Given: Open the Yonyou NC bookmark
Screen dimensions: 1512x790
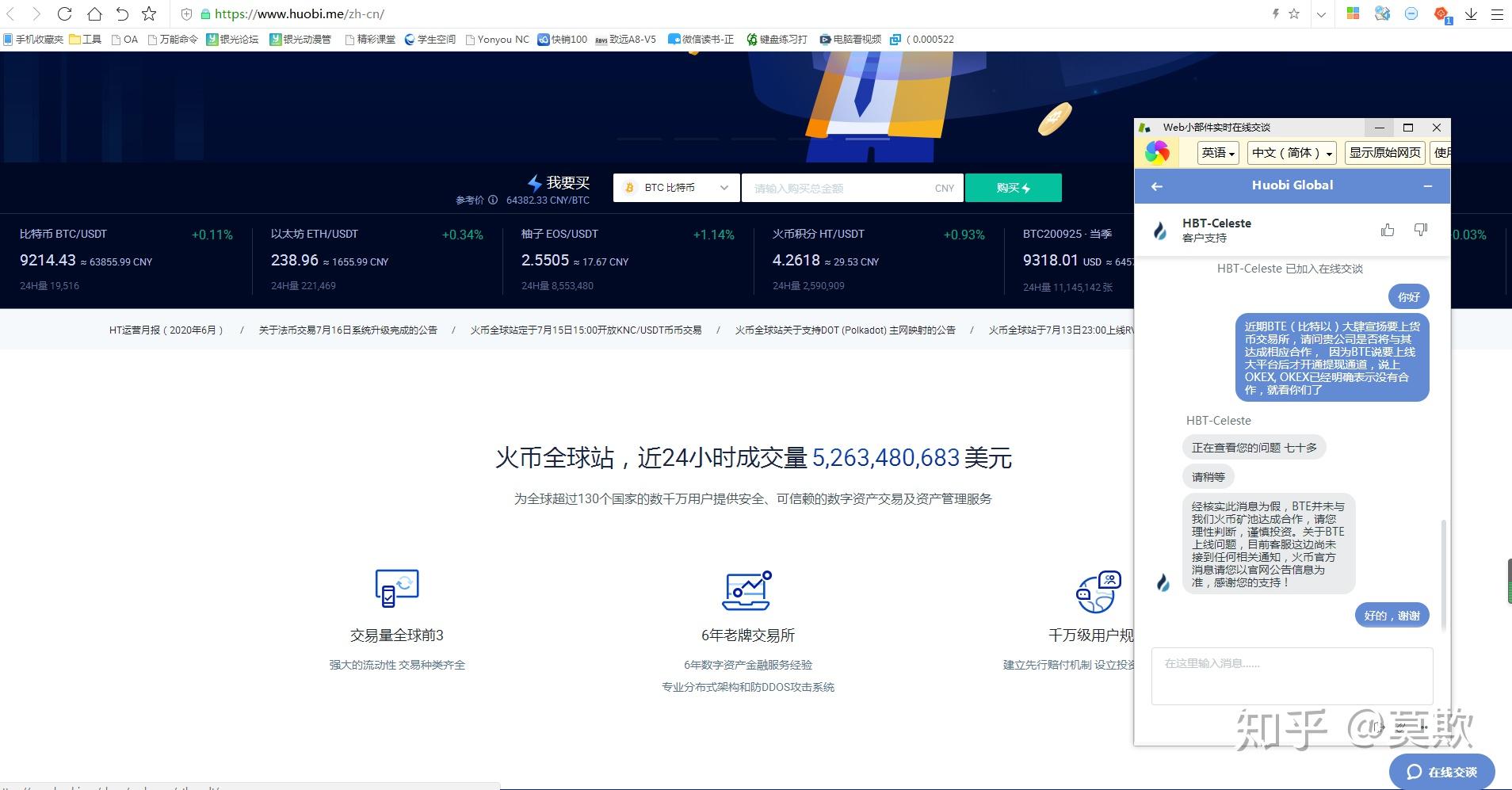Looking at the screenshot, I should 498,39.
